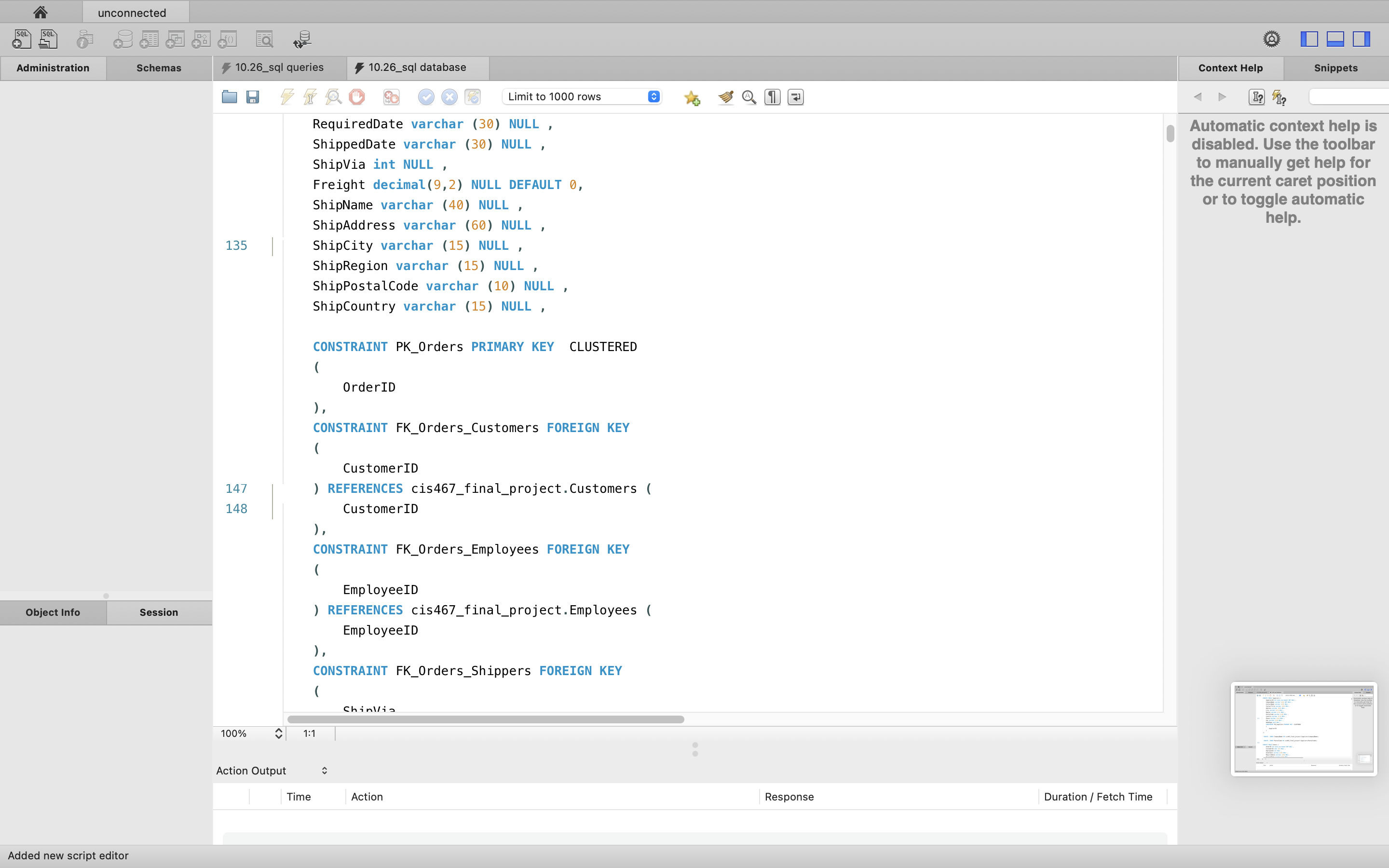This screenshot has width=1389, height=868.
Task: Open an existing SQL script file
Action: click(x=229, y=96)
